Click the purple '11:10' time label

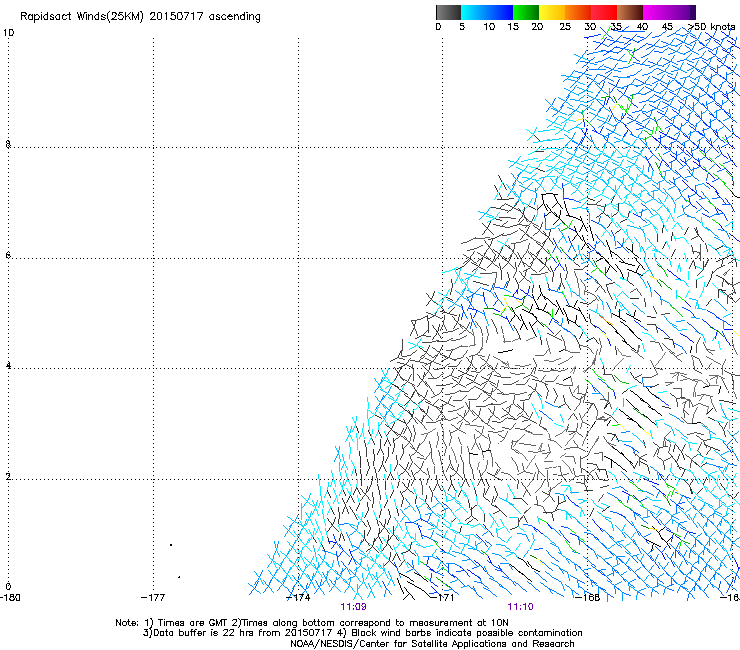[x=520, y=607]
